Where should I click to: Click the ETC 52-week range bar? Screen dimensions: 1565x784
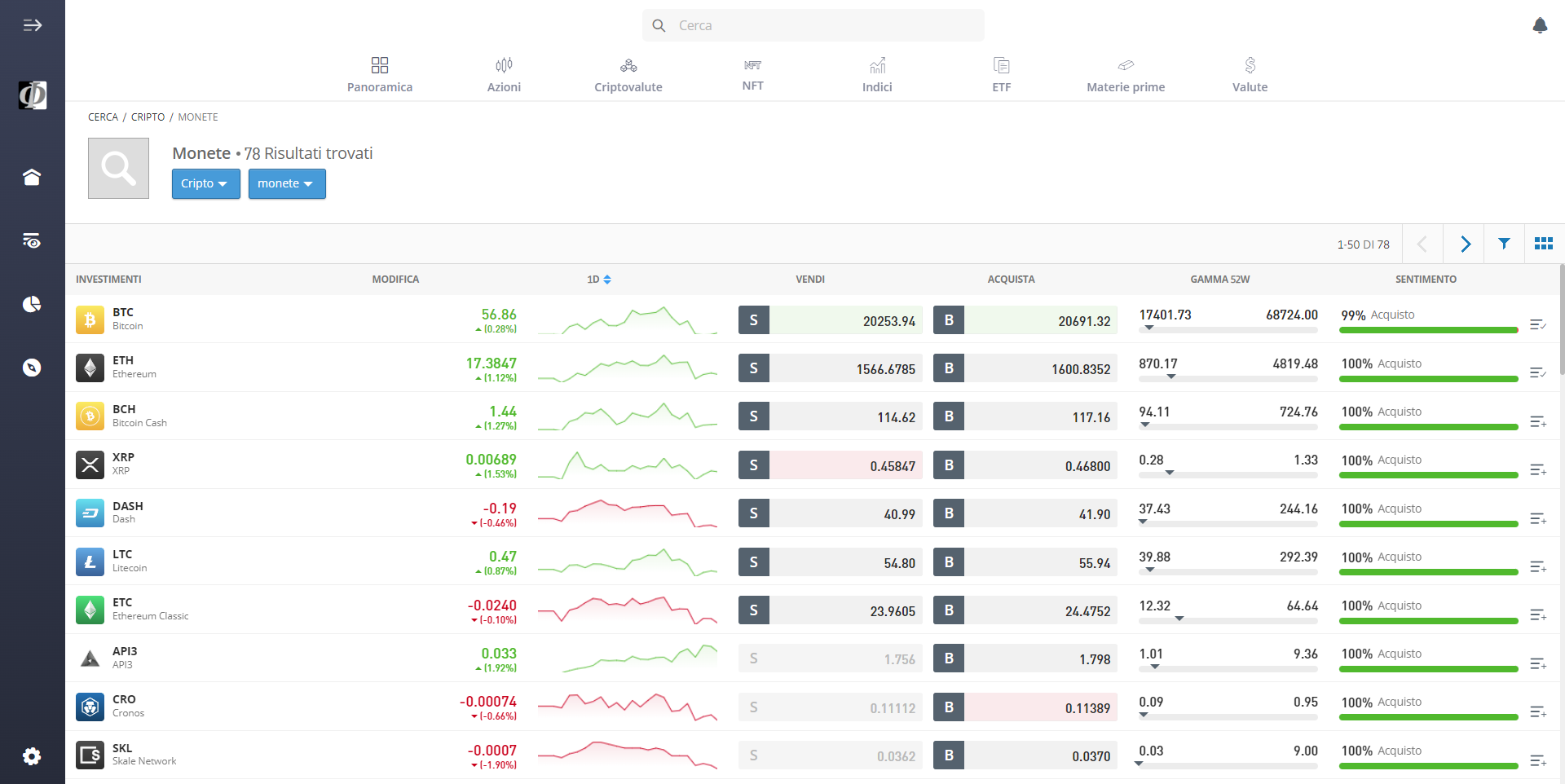1228,620
